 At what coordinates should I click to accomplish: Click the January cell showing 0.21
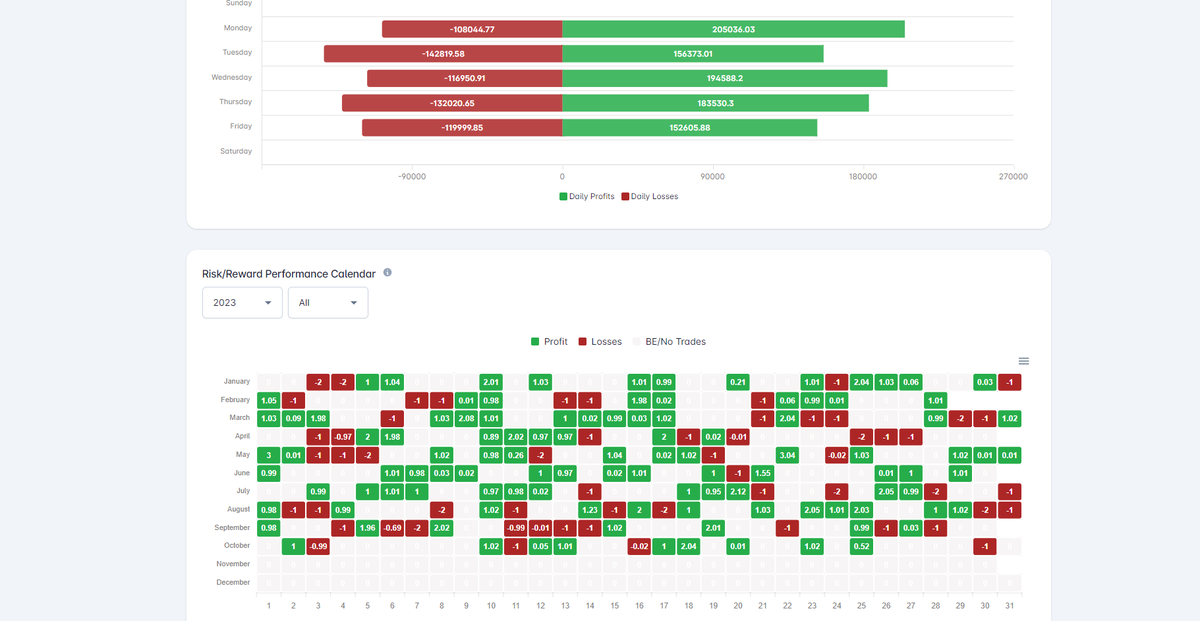pos(738,382)
